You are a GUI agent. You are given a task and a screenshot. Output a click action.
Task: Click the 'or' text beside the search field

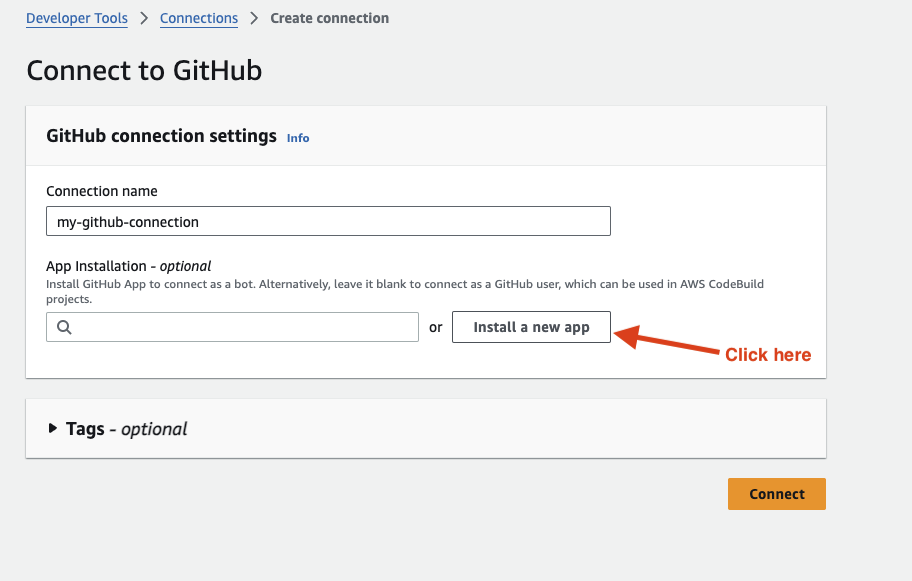tap(436, 327)
